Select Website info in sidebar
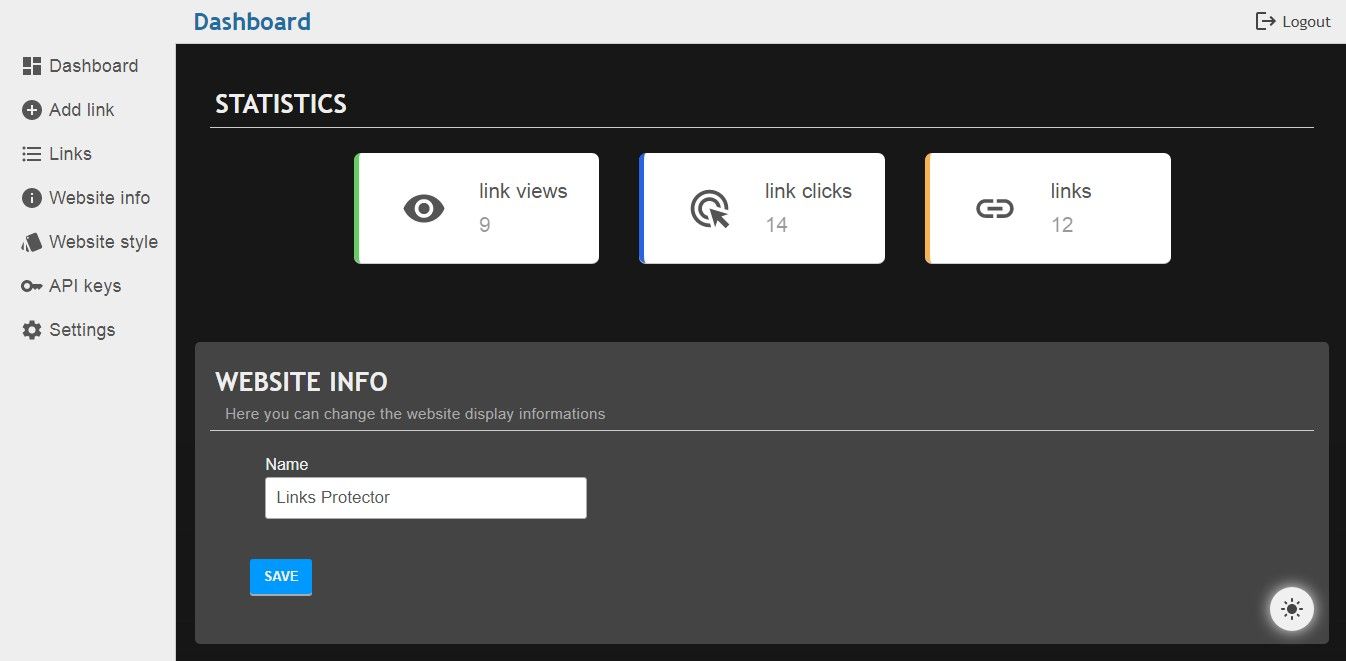 (88, 198)
